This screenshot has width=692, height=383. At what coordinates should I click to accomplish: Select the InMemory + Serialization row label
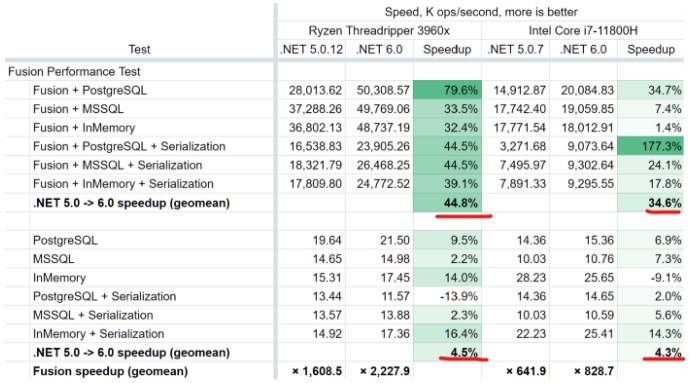[98, 334]
